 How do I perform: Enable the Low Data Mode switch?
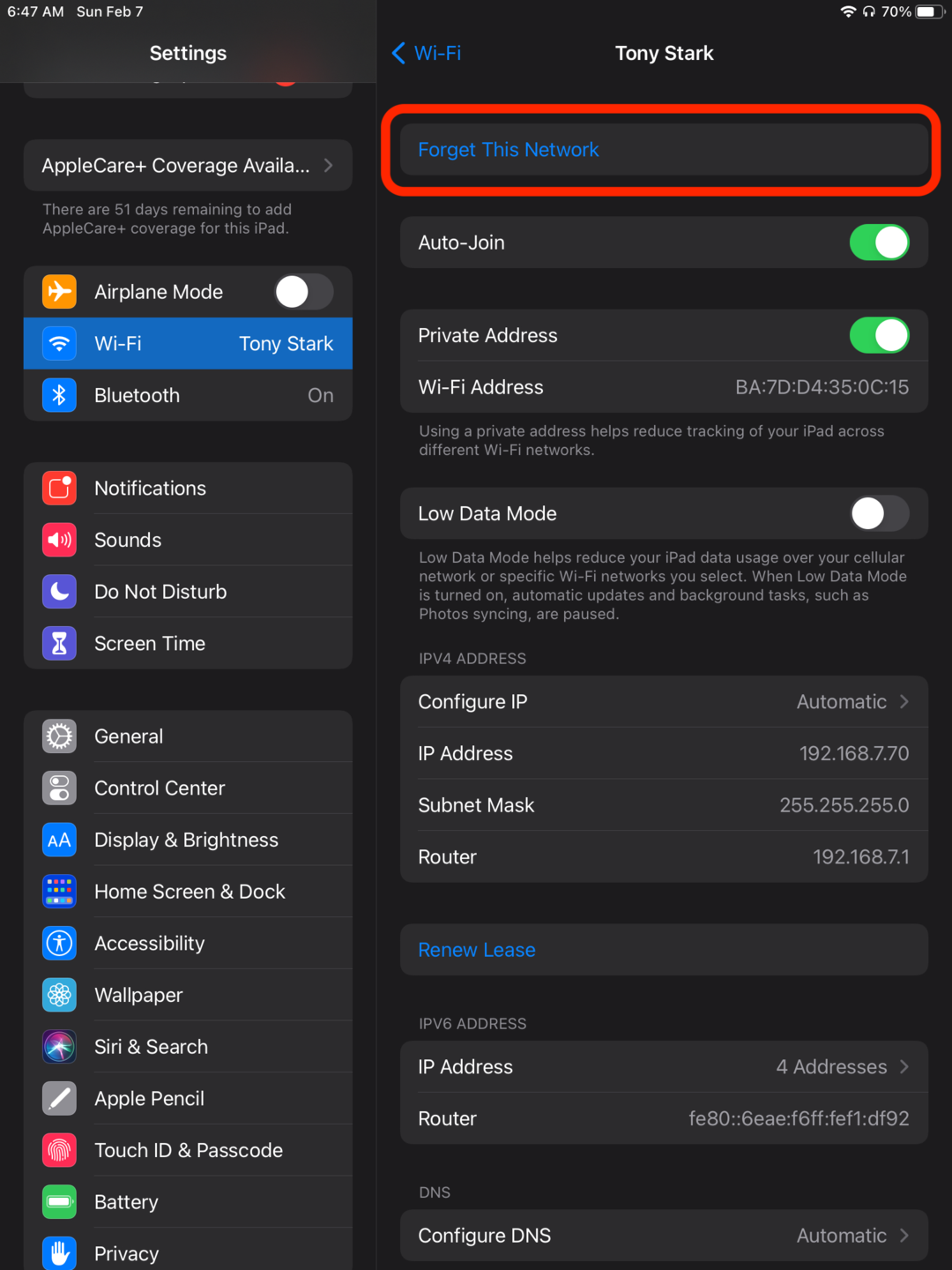[x=880, y=513]
